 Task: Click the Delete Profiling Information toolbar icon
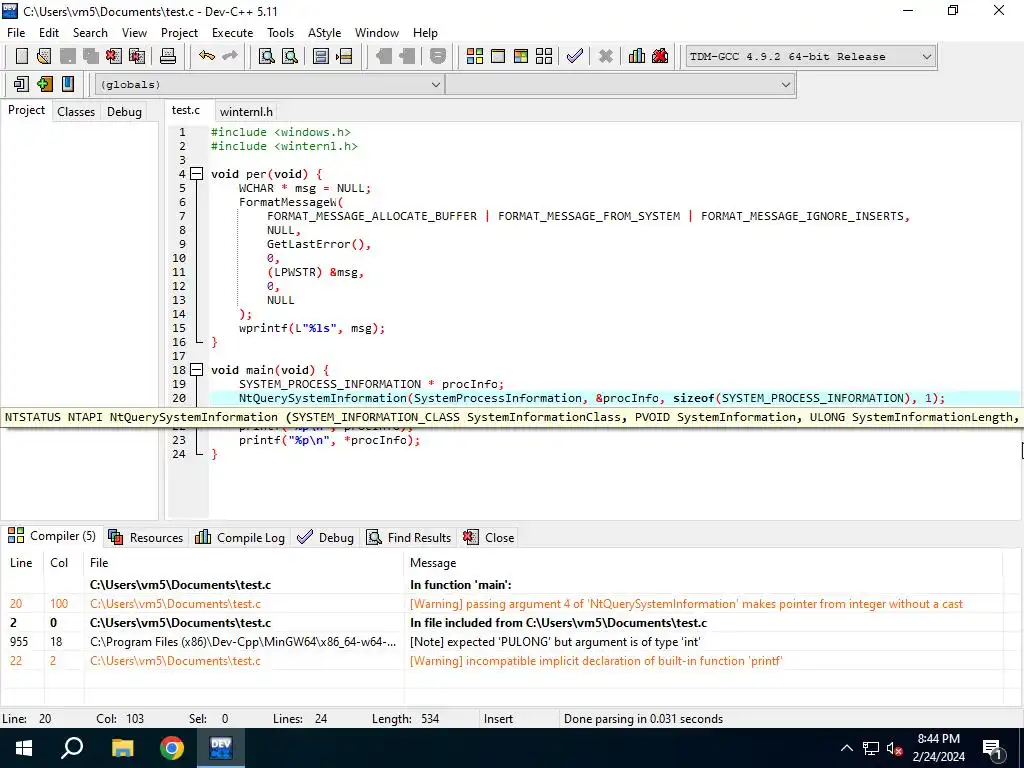[x=660, y=56]
